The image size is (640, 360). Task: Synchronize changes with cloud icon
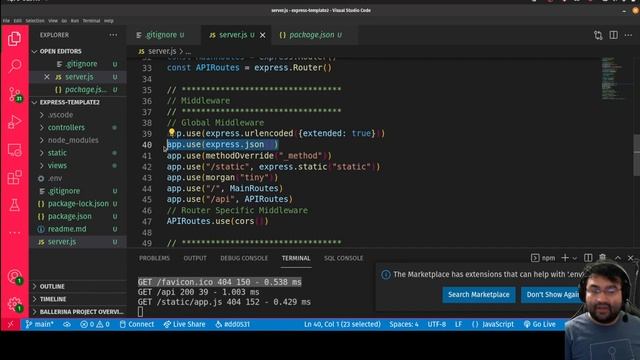[x=67, y=324]
